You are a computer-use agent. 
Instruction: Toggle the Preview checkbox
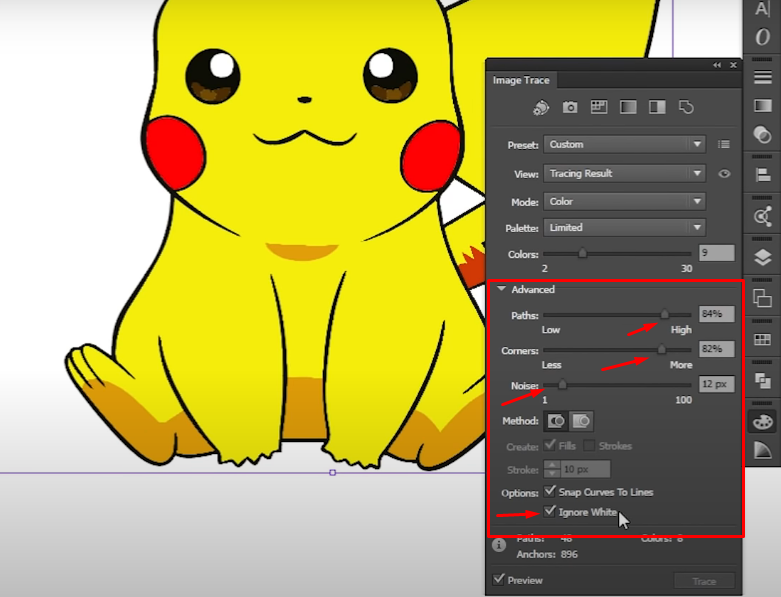[x=498, y=579]
